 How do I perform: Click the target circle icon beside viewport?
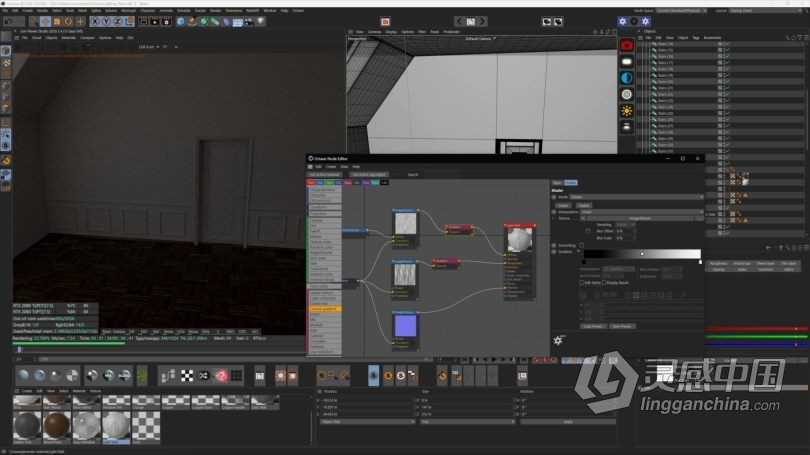(x=627, y=95)
